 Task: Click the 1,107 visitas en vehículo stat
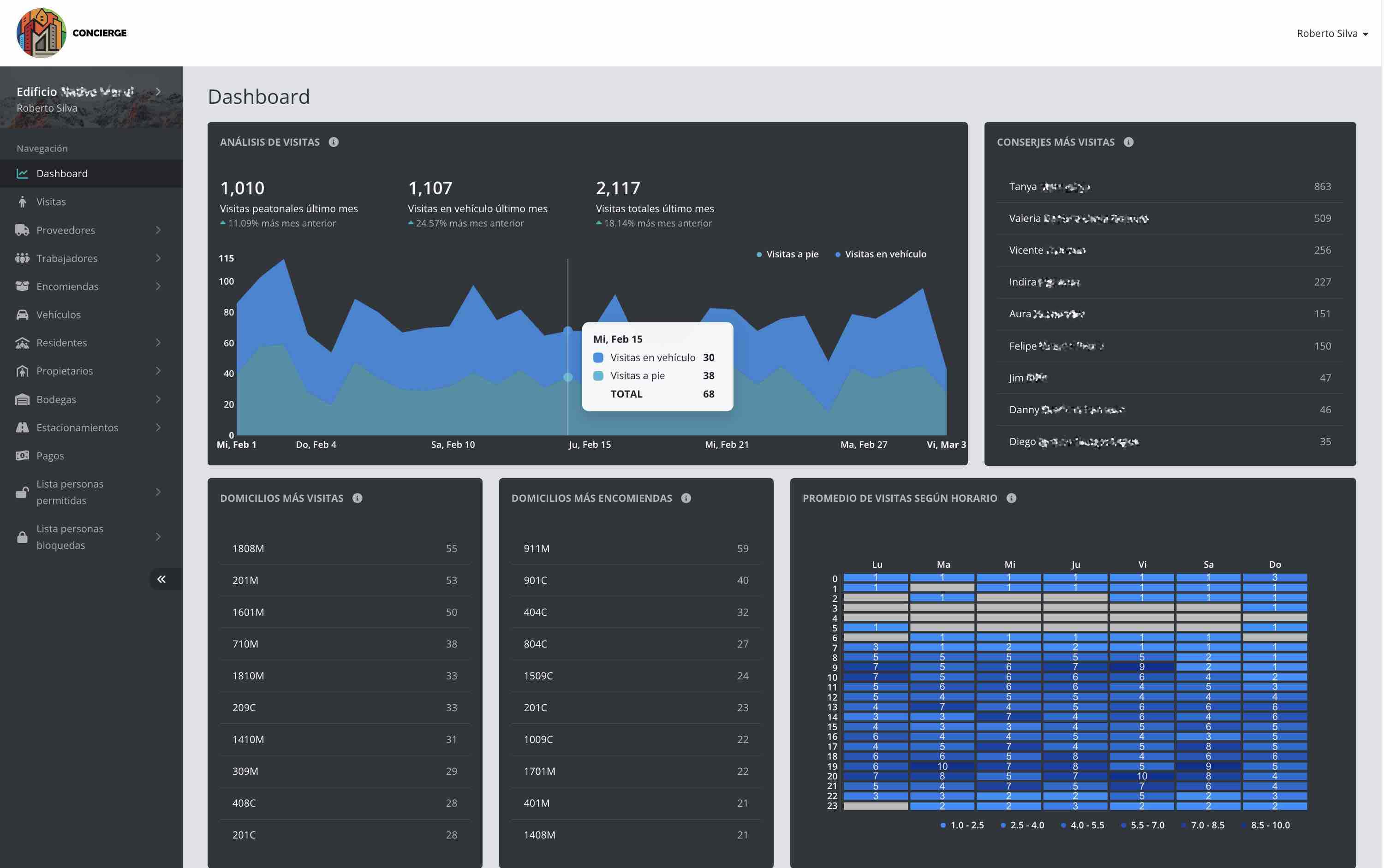click(x=477, y=204)
